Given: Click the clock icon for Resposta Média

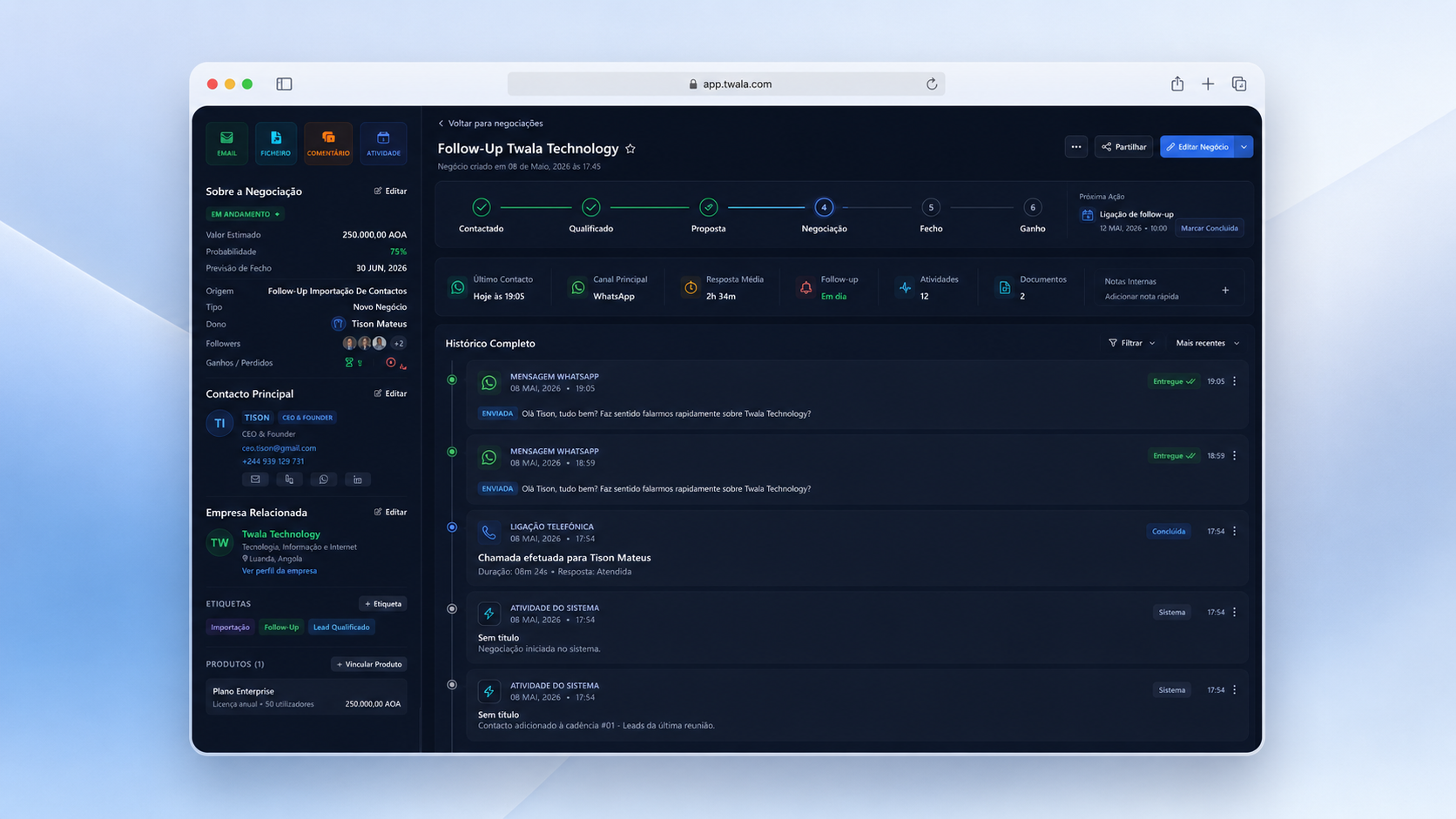Looking at the screenshot, I should pos(691,287).
